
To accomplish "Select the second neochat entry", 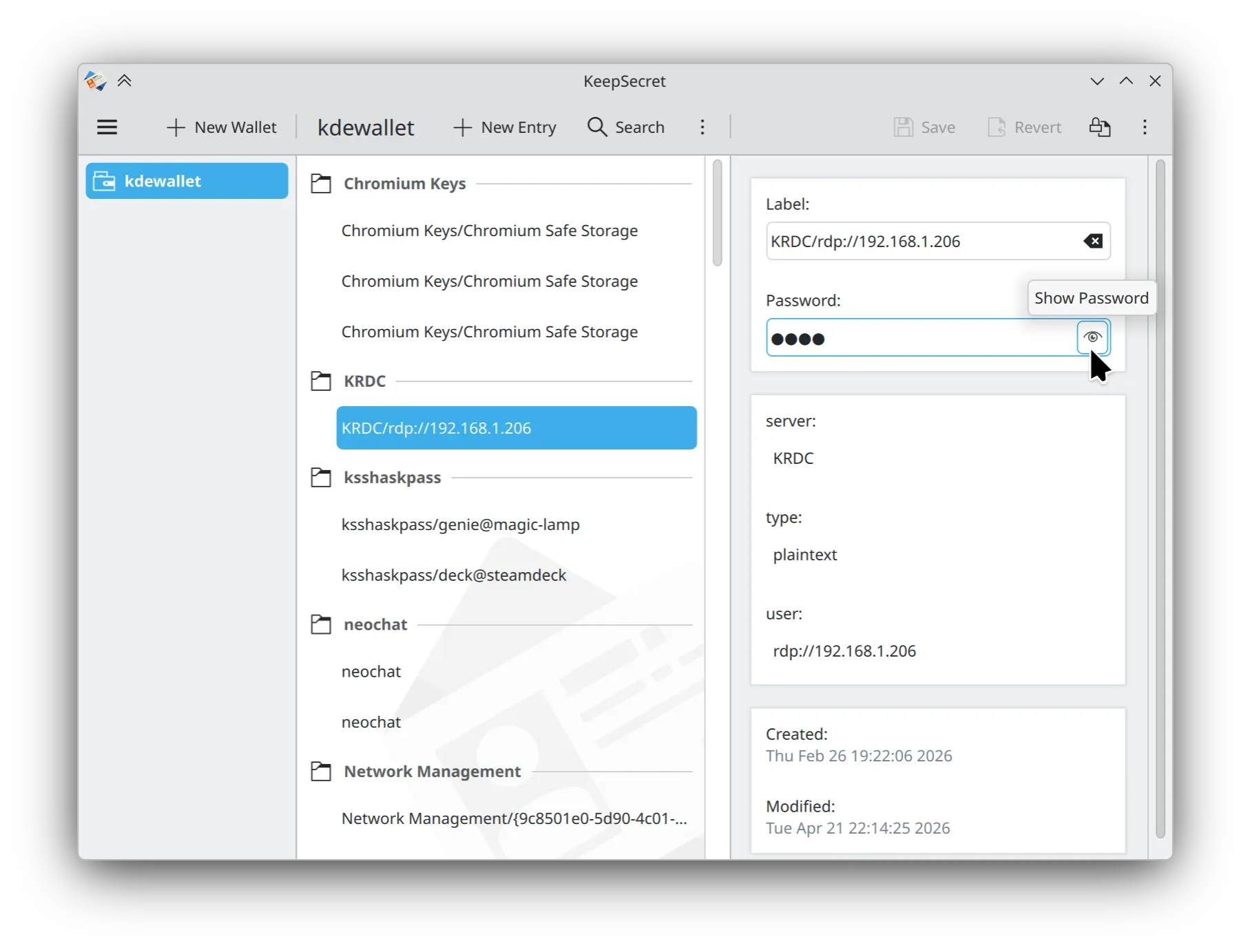I will (x=517, y=722).
